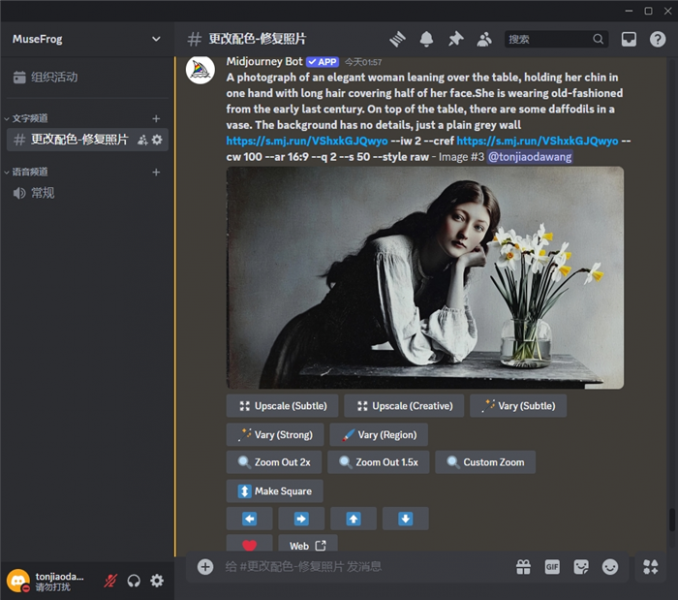678x600 pixels.
Task: Pan image down with down arrow button
Action: coord(405,519)
